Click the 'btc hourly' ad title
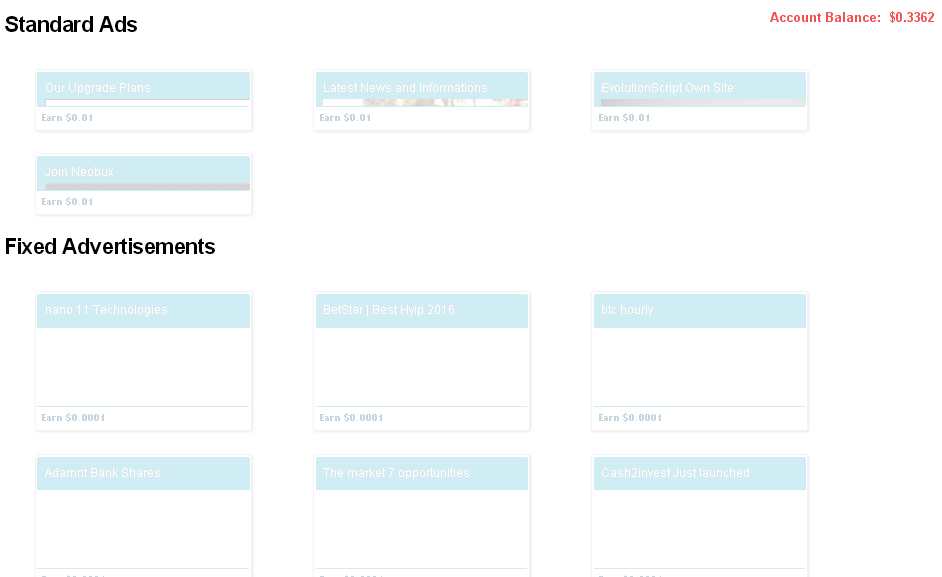The width and height of the screenshot is (942, 577). pyautogui.click(x=627, y=310)
